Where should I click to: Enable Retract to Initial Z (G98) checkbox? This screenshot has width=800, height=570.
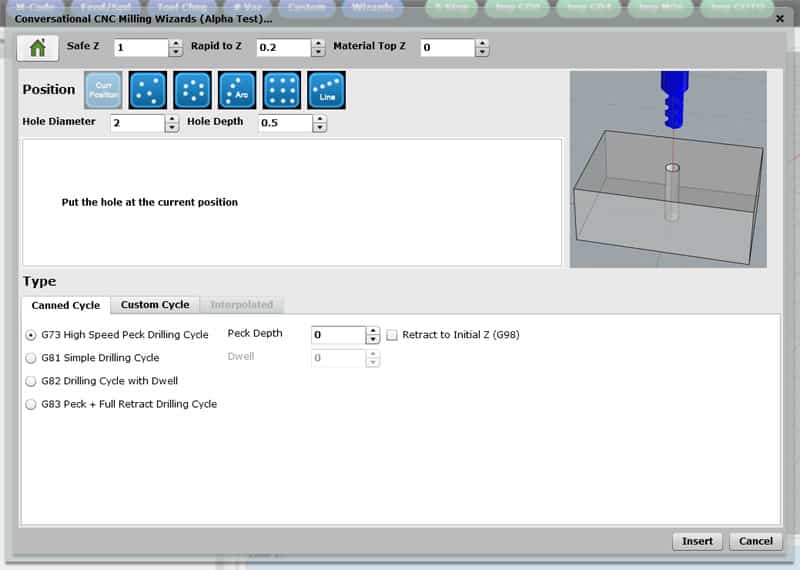[x=393, y=335]
